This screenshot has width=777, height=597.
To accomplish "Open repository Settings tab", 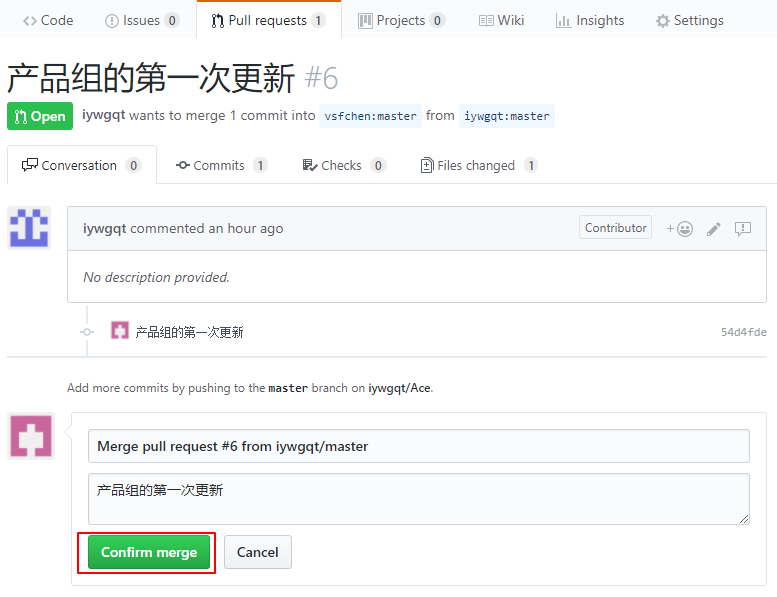I will click(689, 20).
